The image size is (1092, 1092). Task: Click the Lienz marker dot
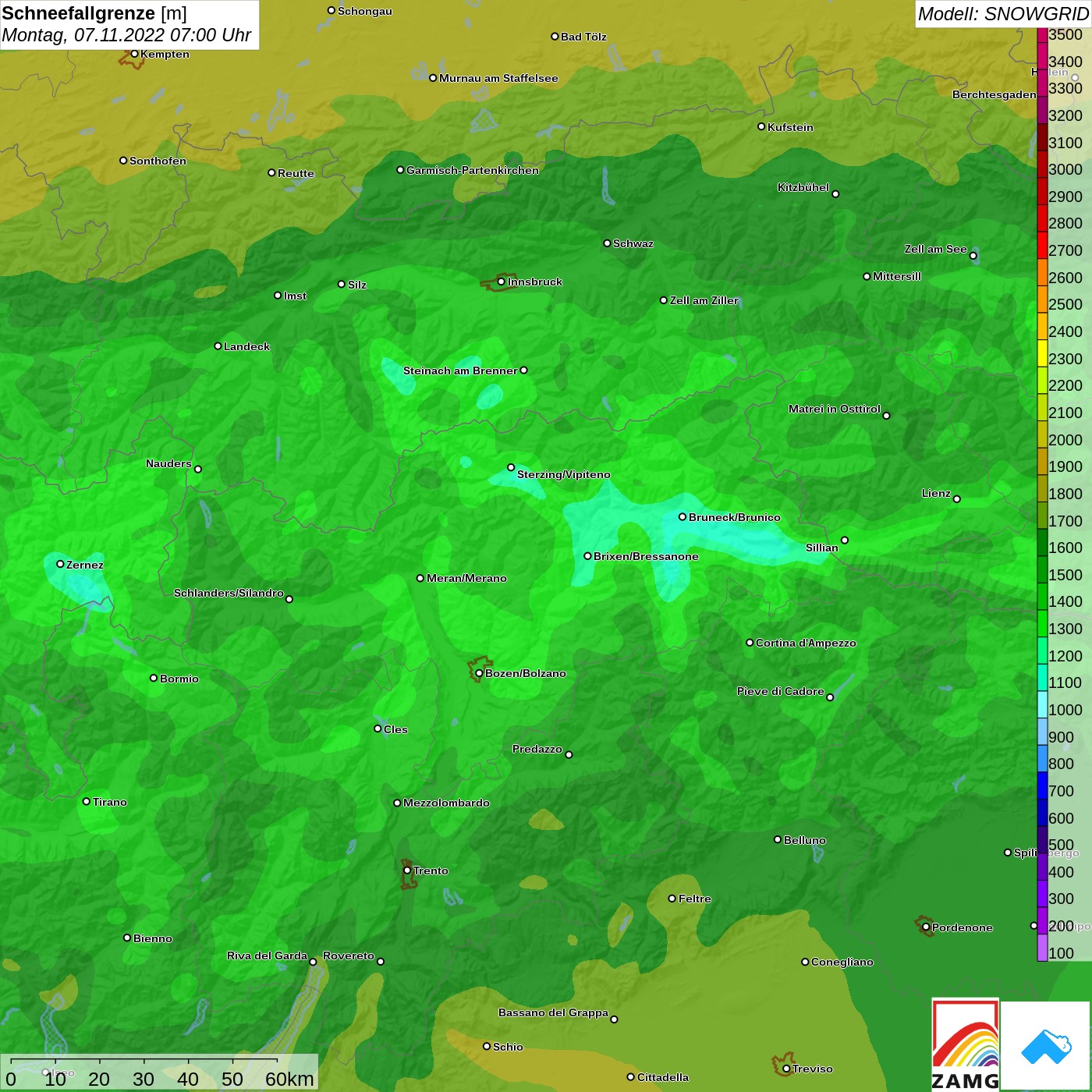click(957, 499)
